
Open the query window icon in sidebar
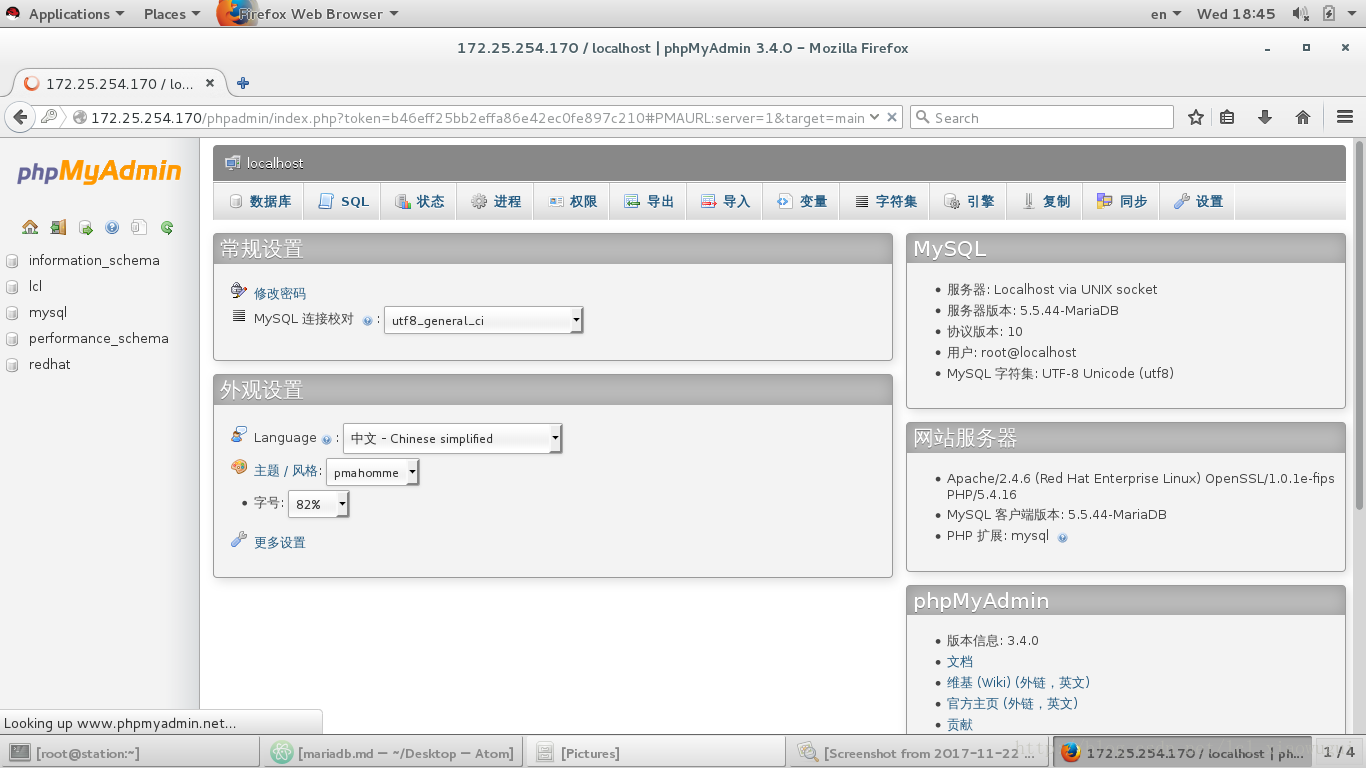85,227
